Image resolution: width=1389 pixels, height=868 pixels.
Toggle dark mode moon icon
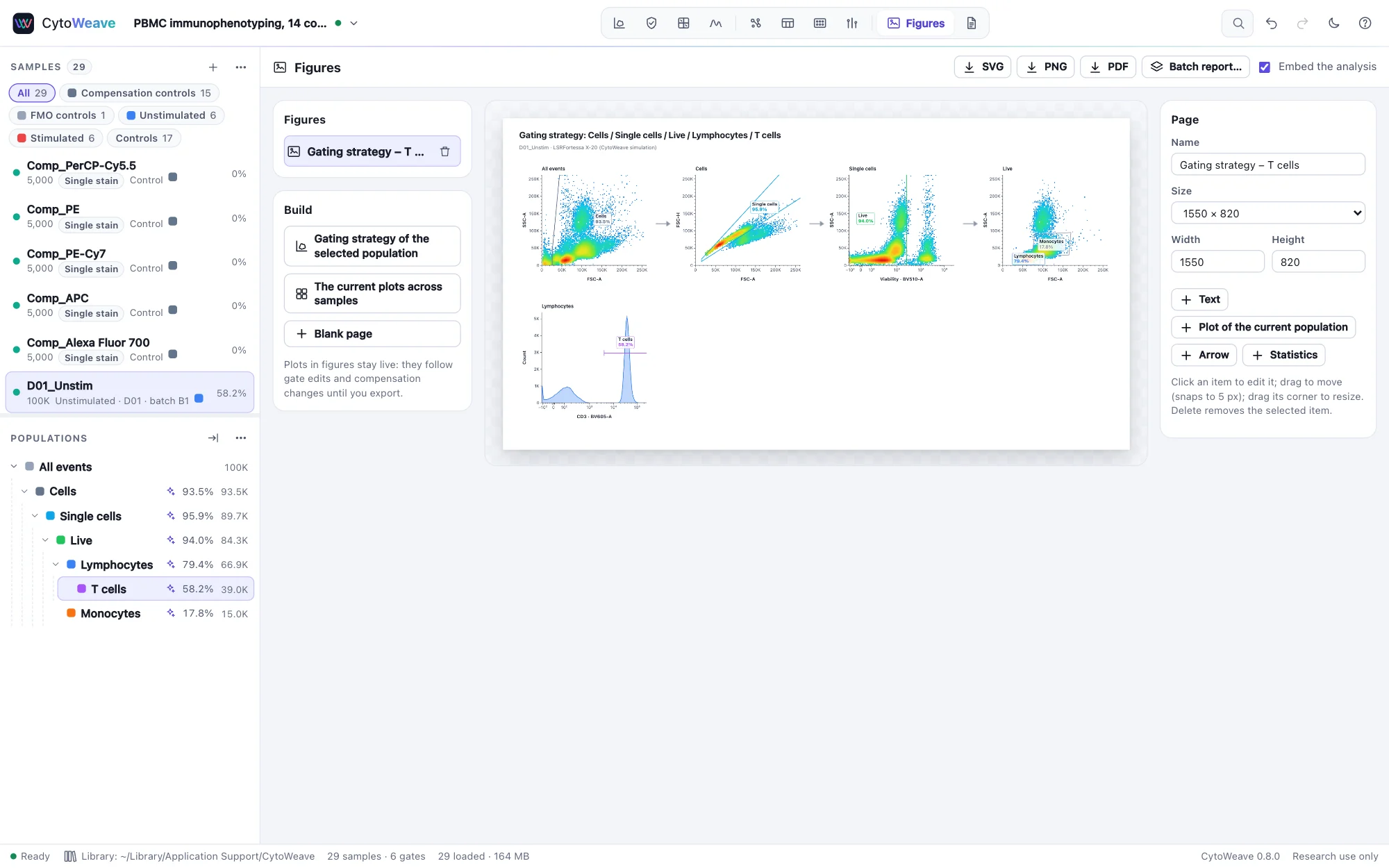click(x=1334, y=23)
